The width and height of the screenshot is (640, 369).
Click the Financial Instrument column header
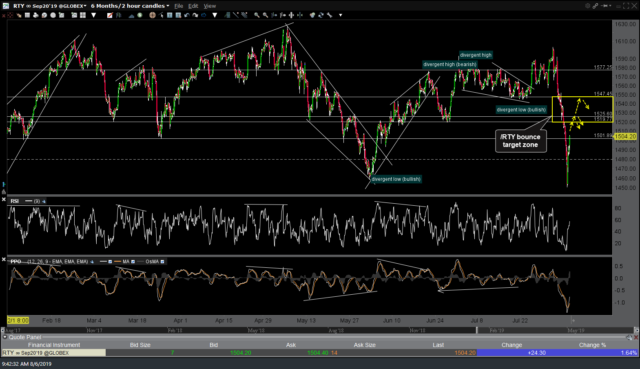(54, 345)
